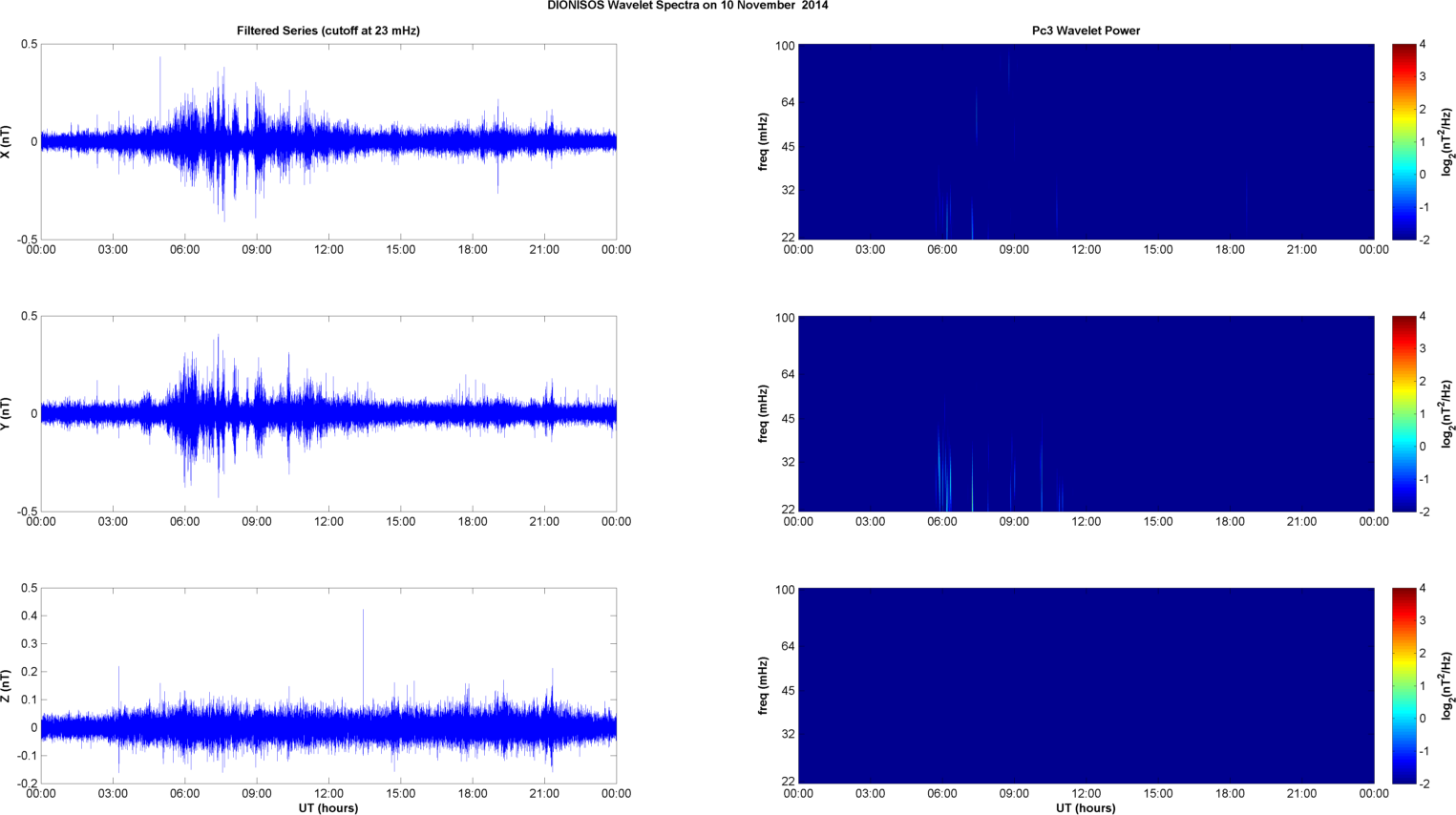Click the DIONISOS Wavelet Spectra figure title
Image resolution: width=1456 pixels, height=815 pixels.
(687, 6)
